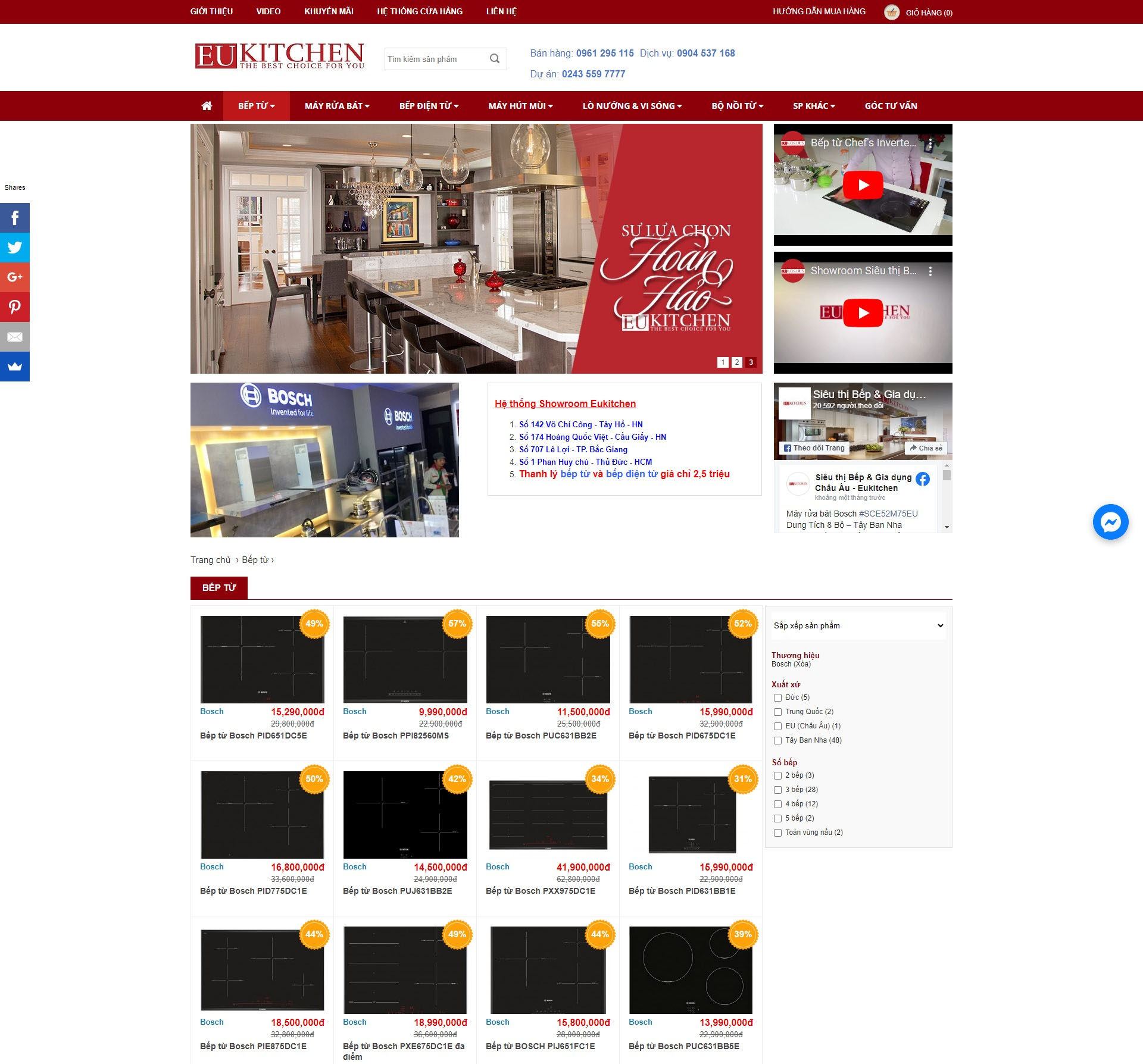Click the search magnifier icon
The height and width of the screenshot is (1064, 1143).
coord(494,58)
